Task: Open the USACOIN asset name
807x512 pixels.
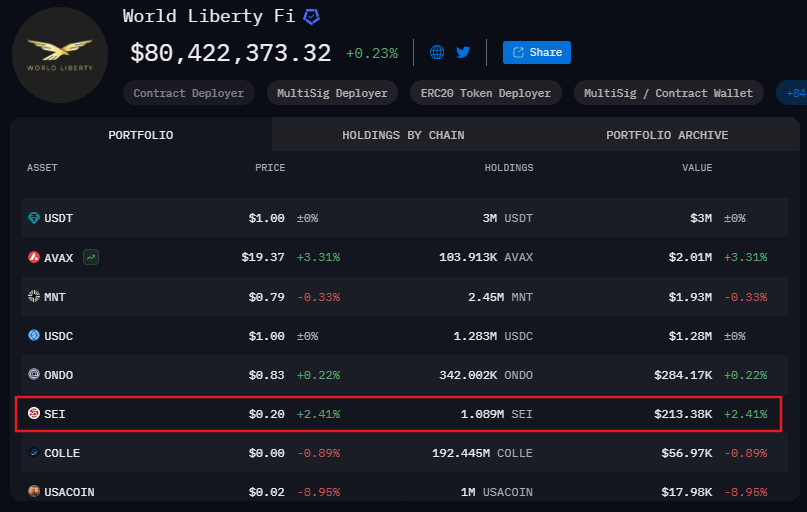Action: 69,492
